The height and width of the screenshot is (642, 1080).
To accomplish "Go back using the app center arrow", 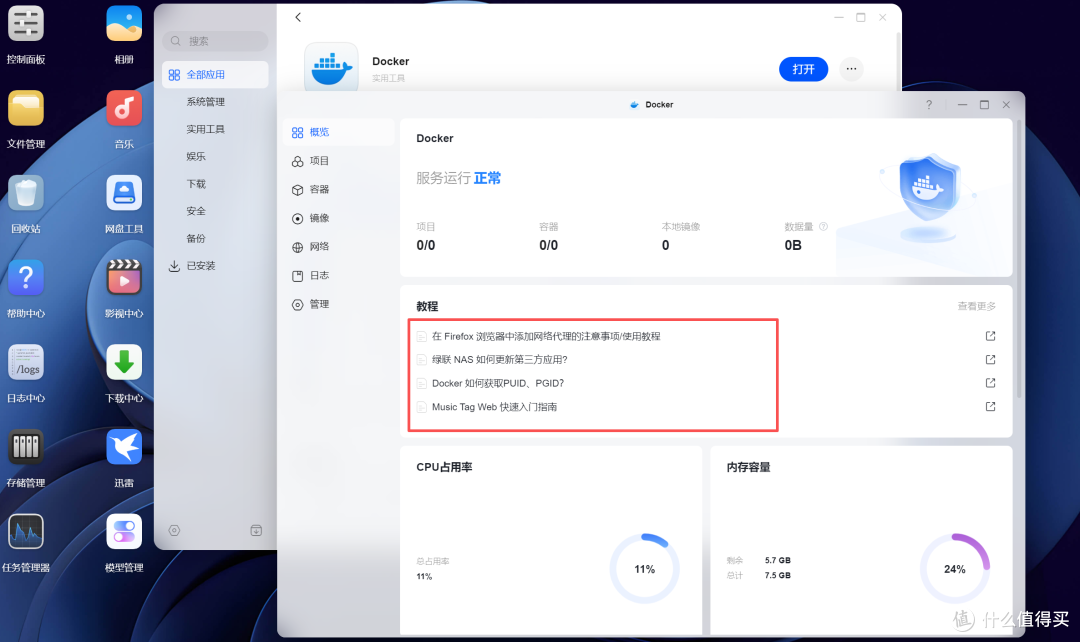I will [298, 17].
